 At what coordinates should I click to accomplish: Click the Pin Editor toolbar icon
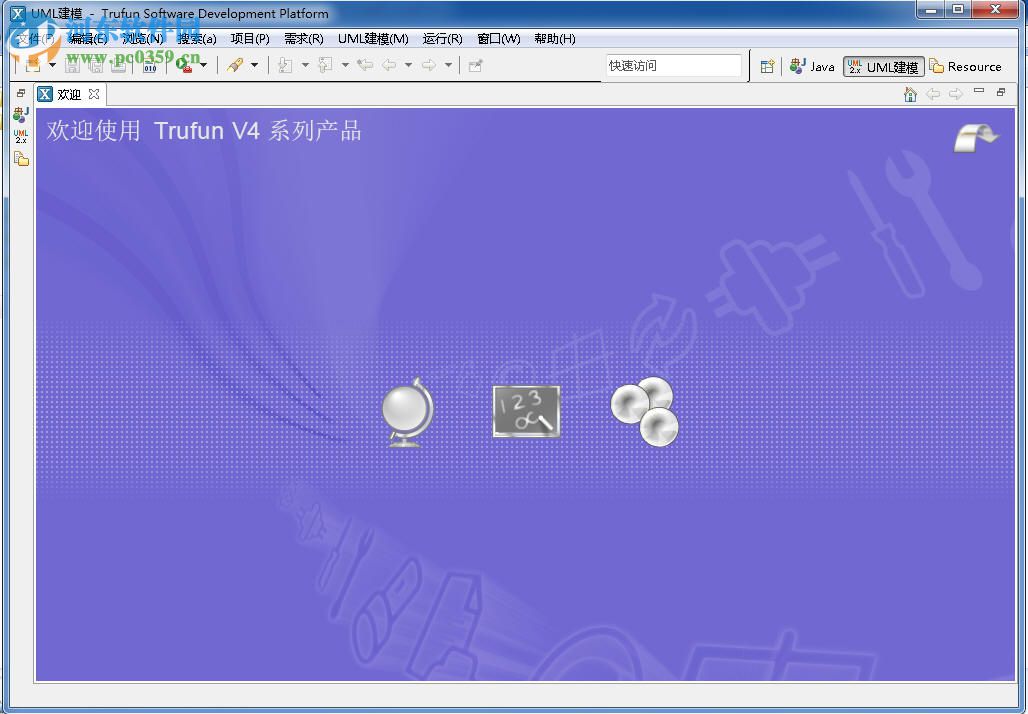(475, 65)
